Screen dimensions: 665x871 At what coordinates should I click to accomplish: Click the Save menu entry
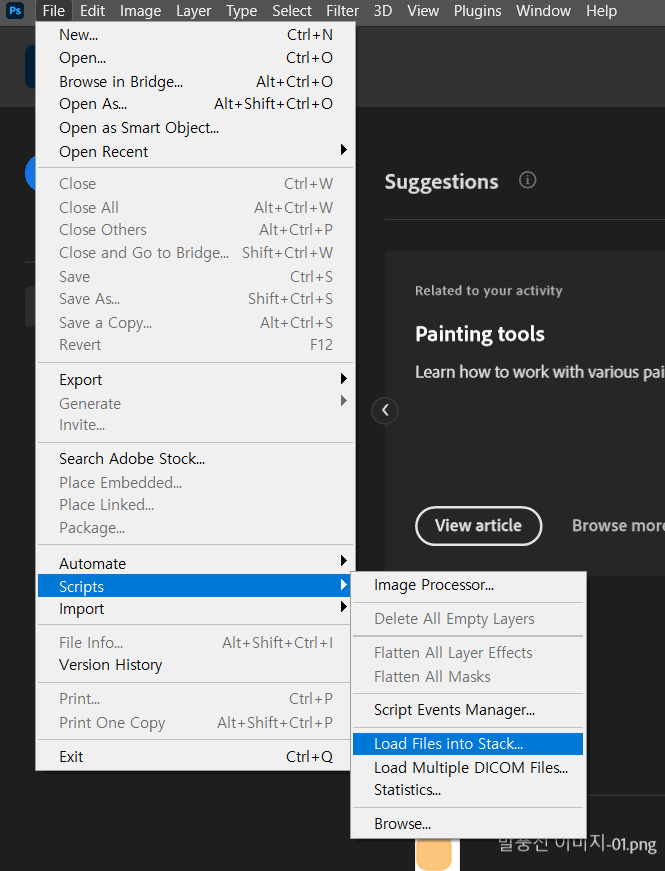pyautogui.click(x=196, y=277)
